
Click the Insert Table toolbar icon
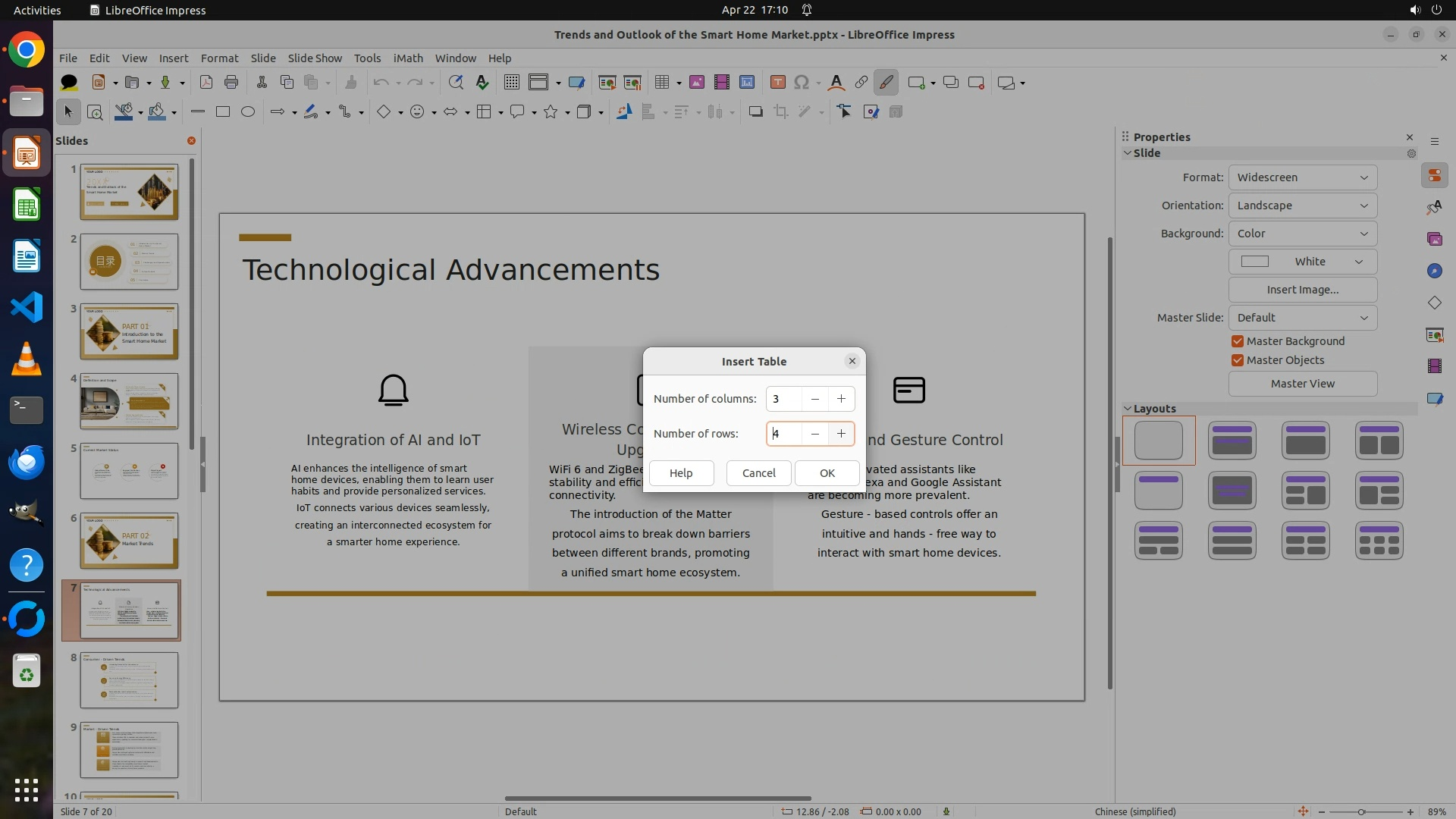pos(662,83)
